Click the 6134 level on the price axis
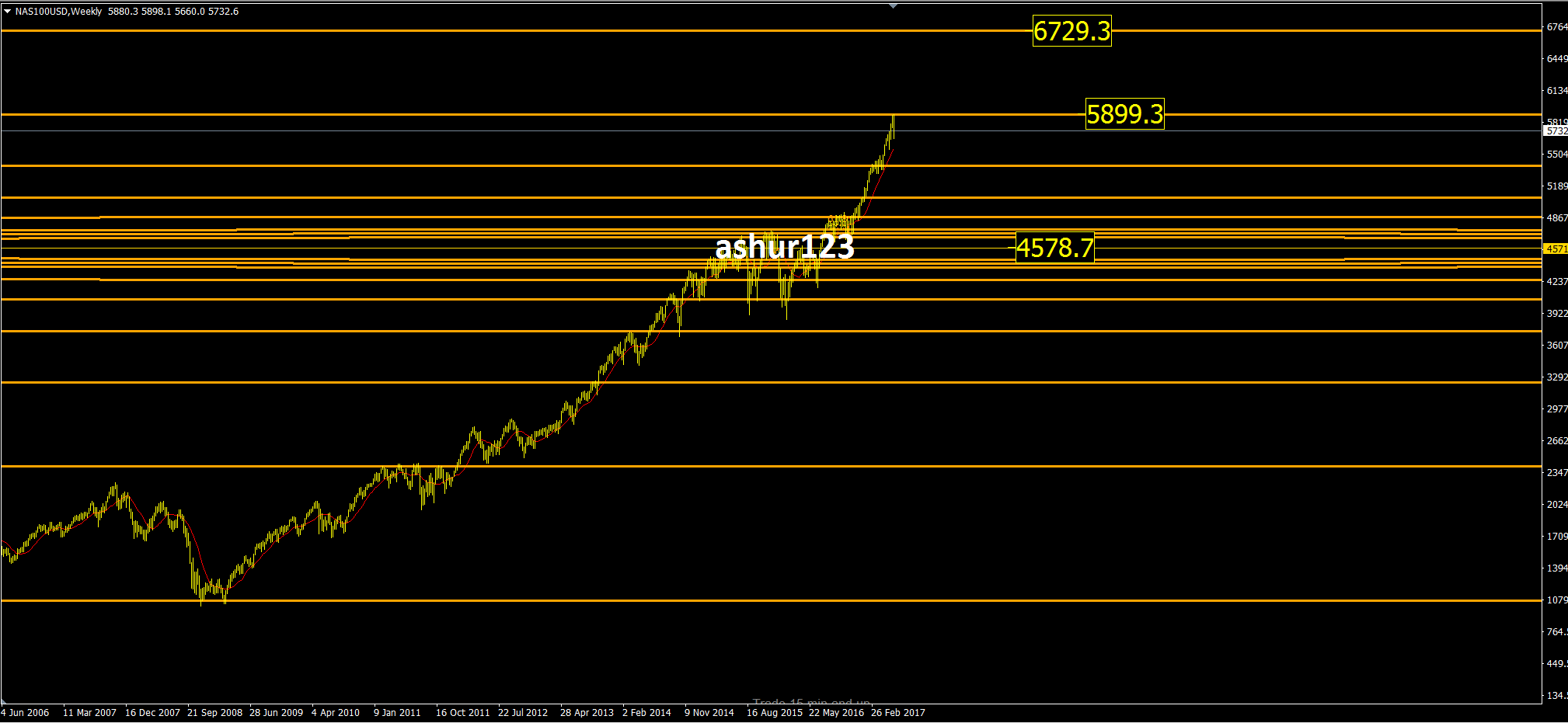 pos(1557,91)
